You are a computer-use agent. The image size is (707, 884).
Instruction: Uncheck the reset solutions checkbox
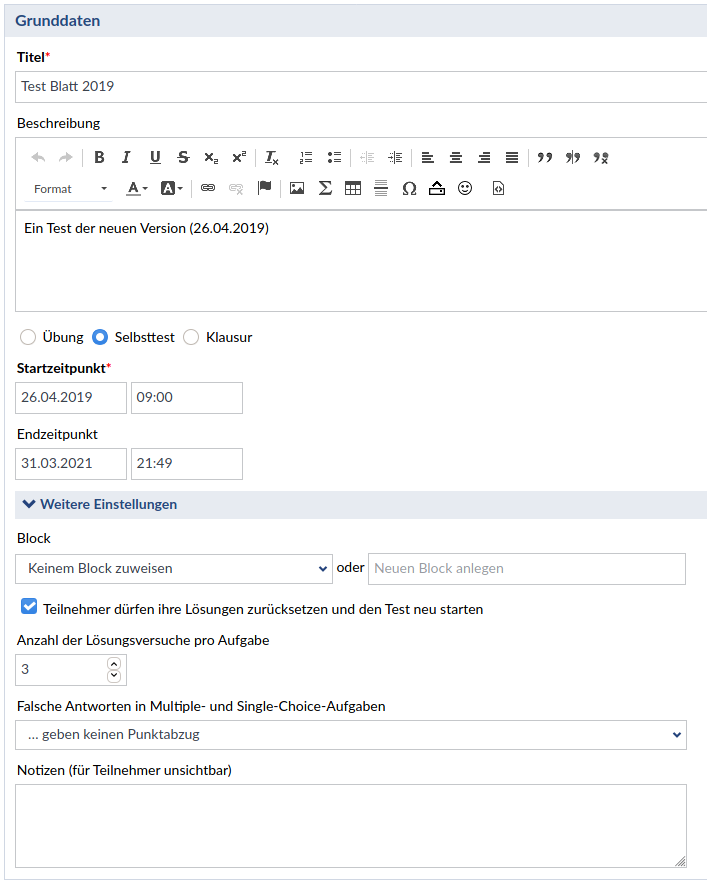click(x=29, y=607)
